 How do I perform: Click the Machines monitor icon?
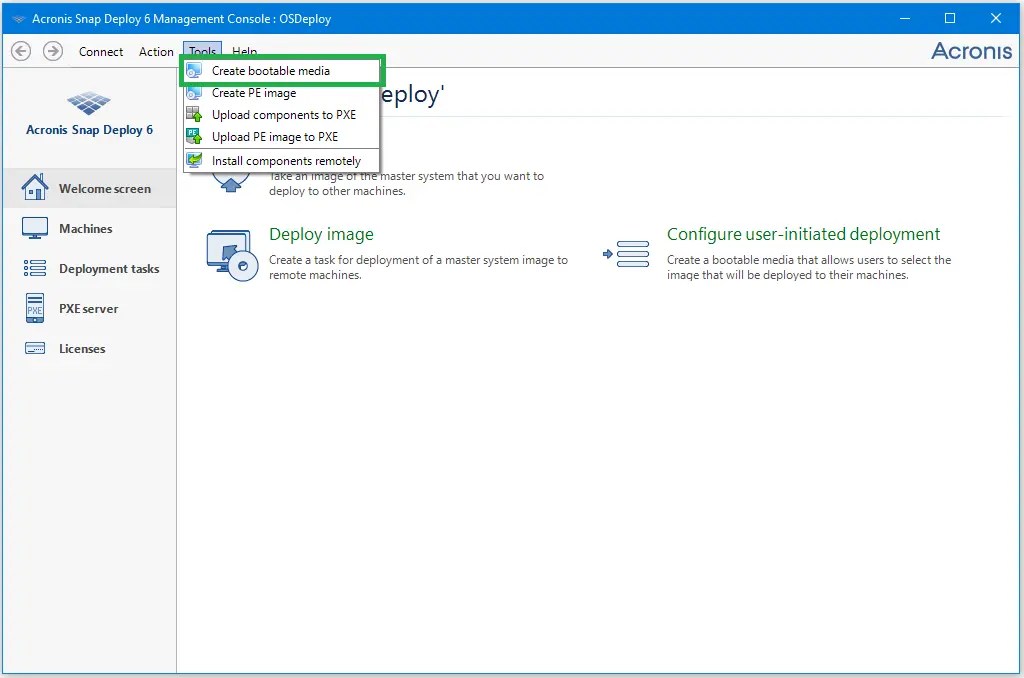[35, 229]
